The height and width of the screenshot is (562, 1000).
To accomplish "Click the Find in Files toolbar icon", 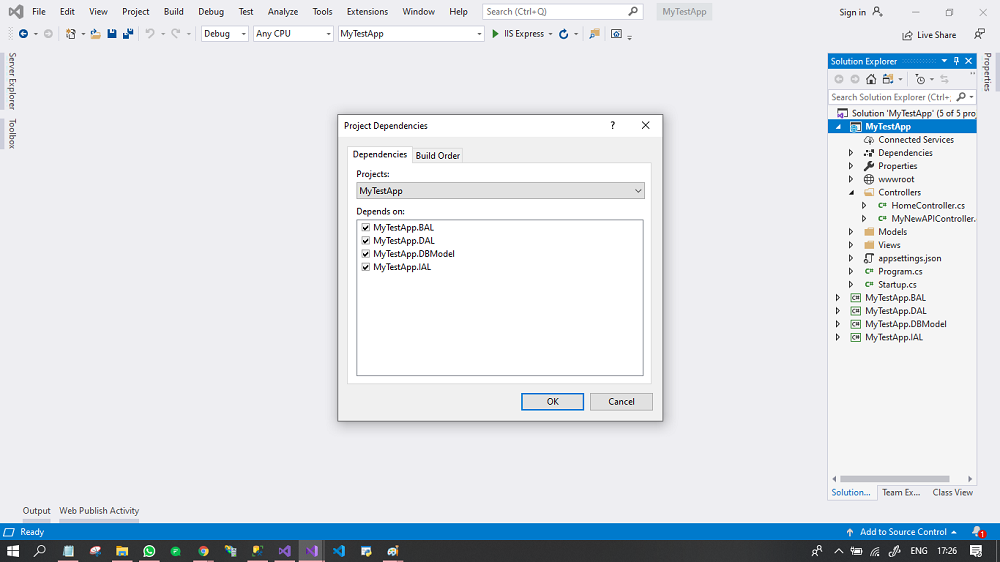I will pos(594,34).
